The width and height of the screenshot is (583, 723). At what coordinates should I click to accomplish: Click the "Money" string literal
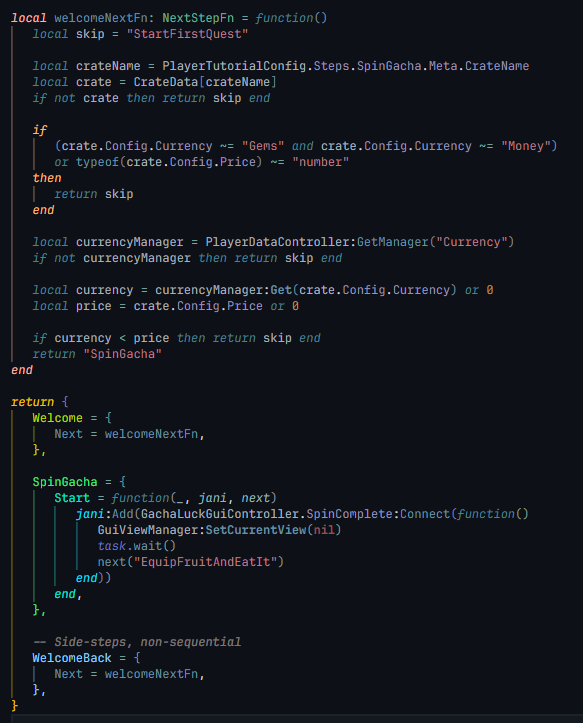coord(526,146)
